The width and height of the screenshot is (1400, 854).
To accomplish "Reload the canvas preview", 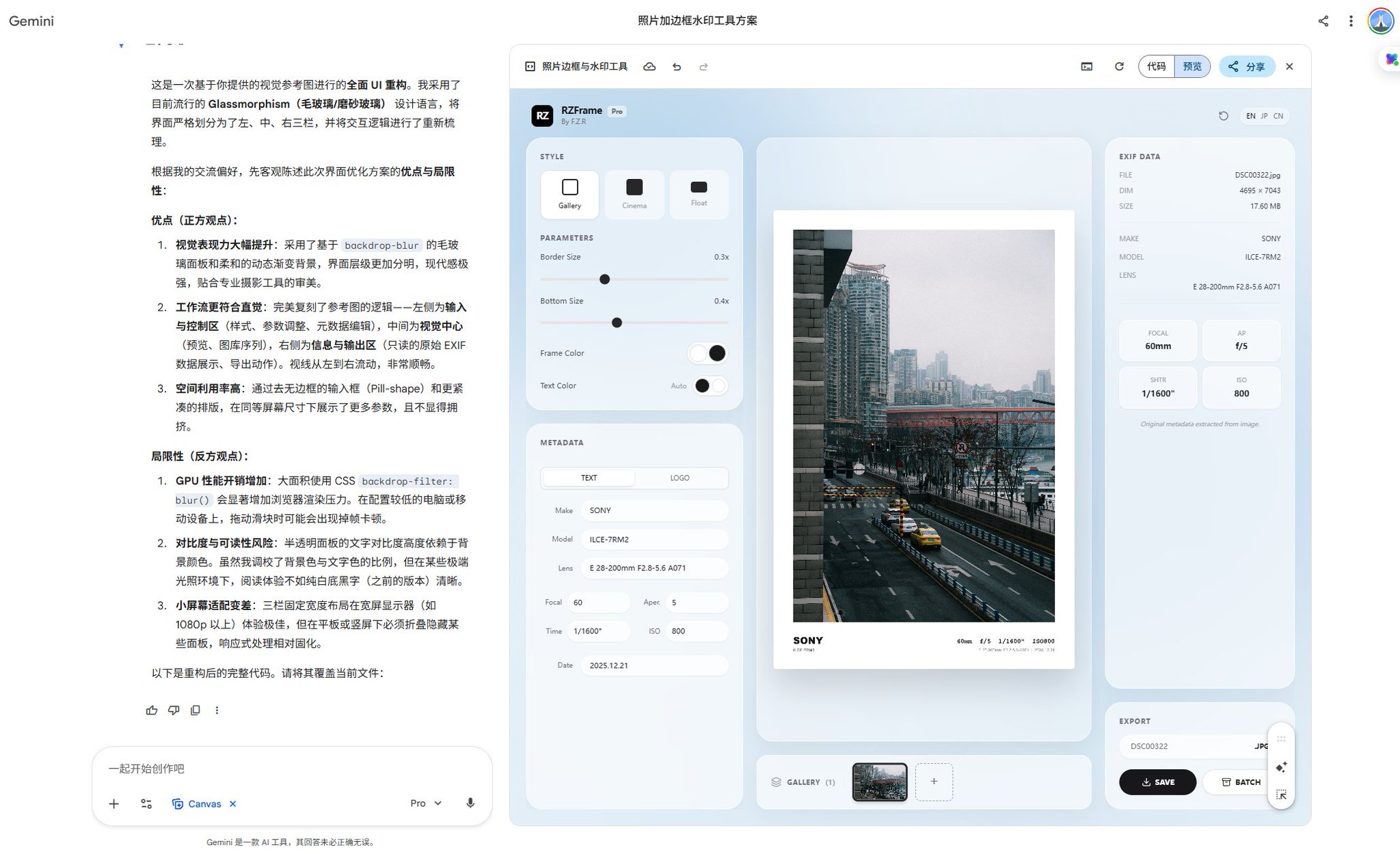I will [x=1119, y=66].
